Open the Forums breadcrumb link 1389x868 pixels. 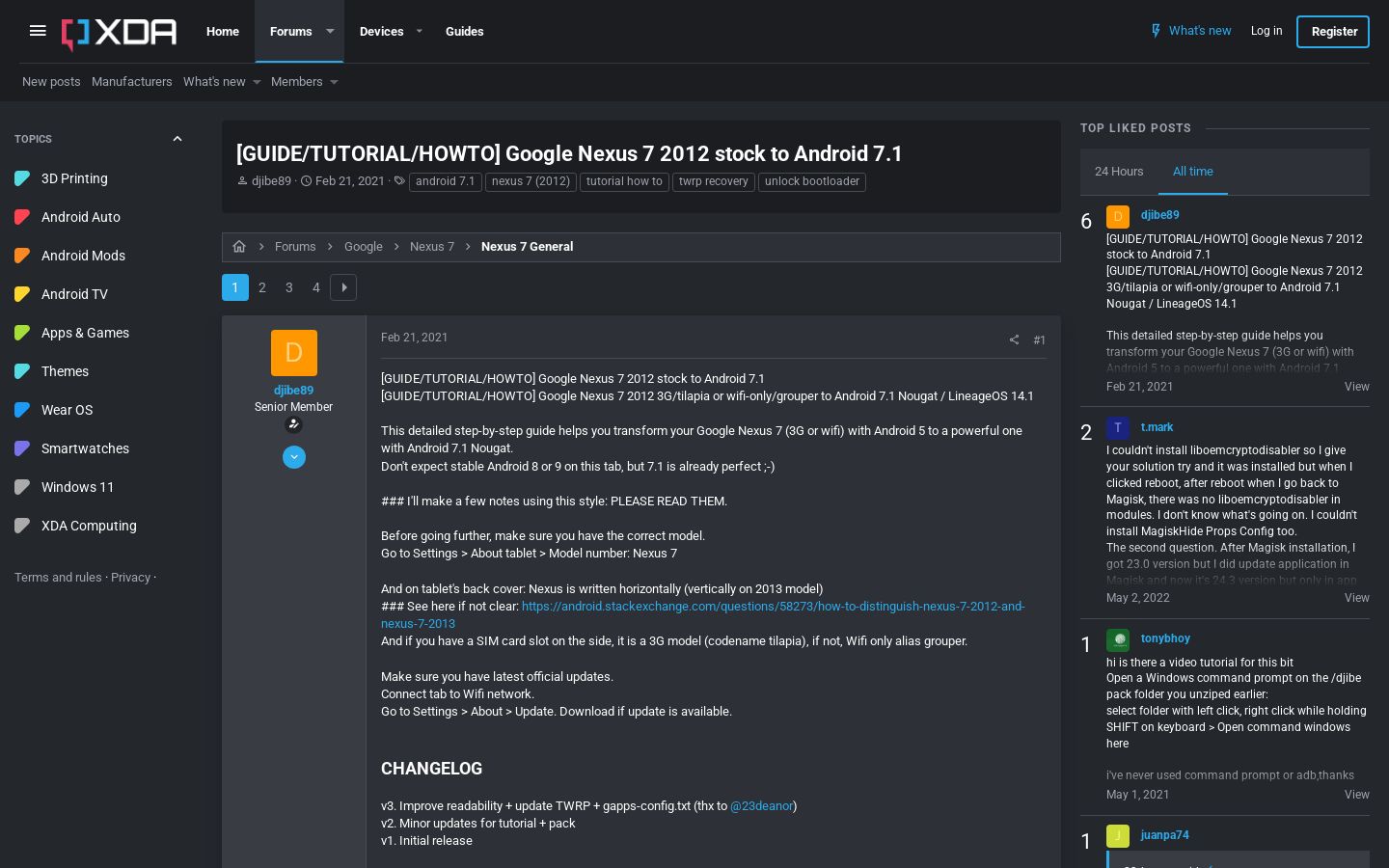(x=295, y=247)
